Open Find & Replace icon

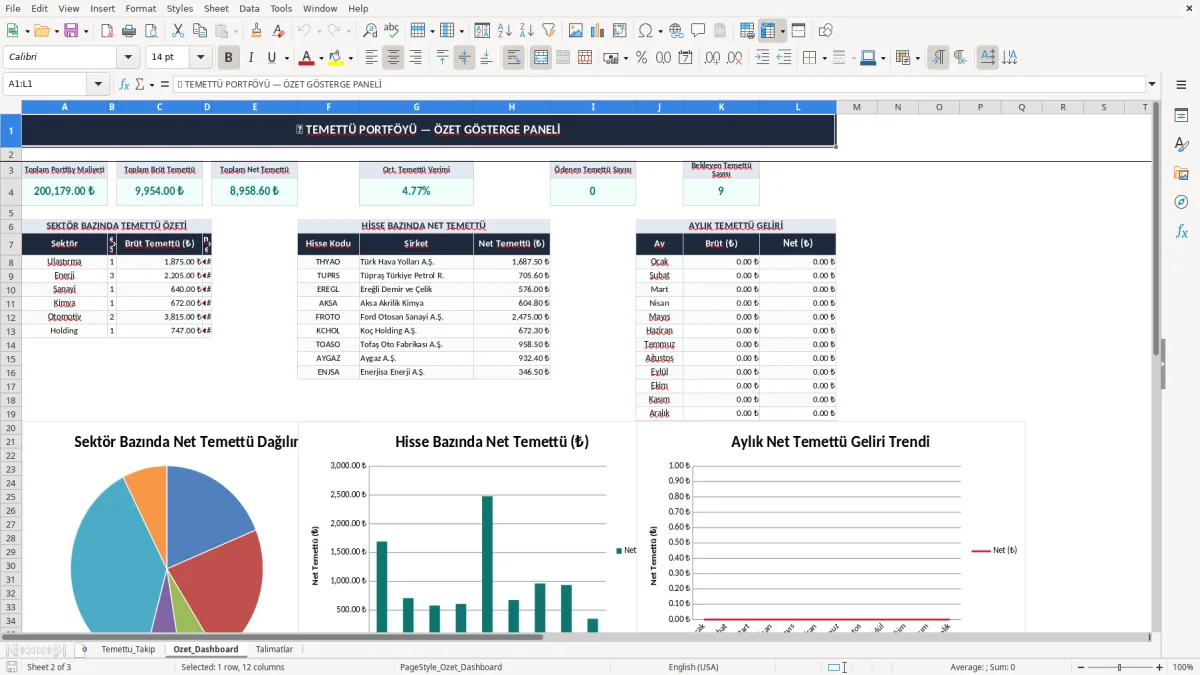(x=370, y=31)
